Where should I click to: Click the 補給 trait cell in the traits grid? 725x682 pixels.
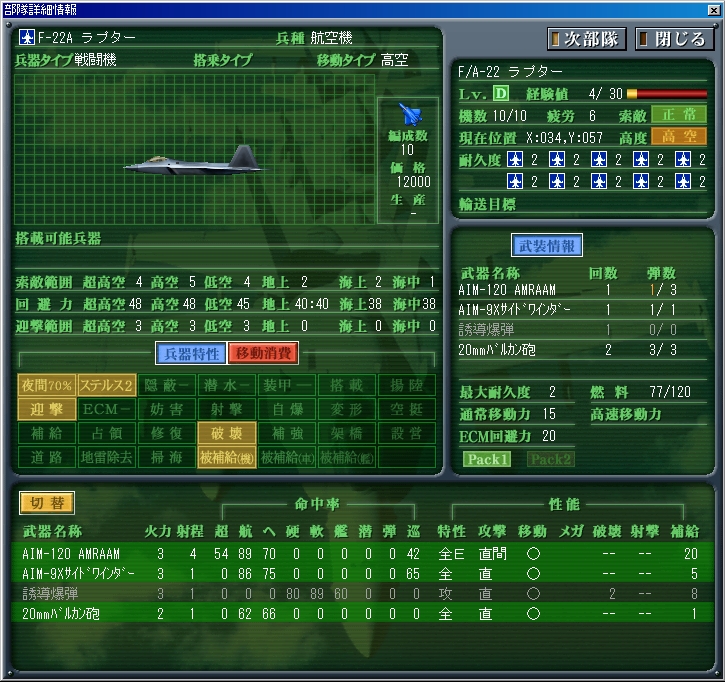point(47,434)
